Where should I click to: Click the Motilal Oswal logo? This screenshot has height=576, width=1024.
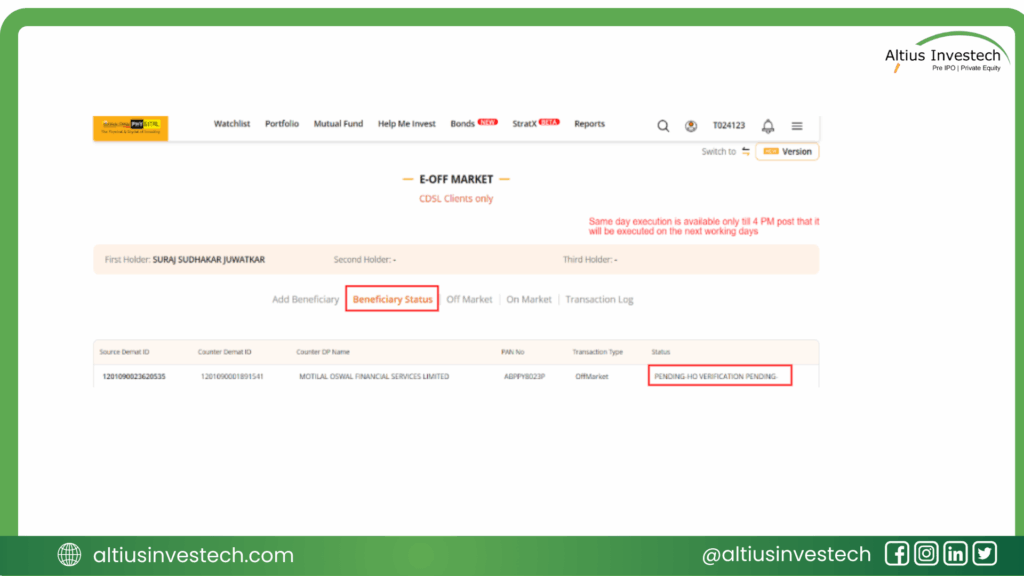131,127
